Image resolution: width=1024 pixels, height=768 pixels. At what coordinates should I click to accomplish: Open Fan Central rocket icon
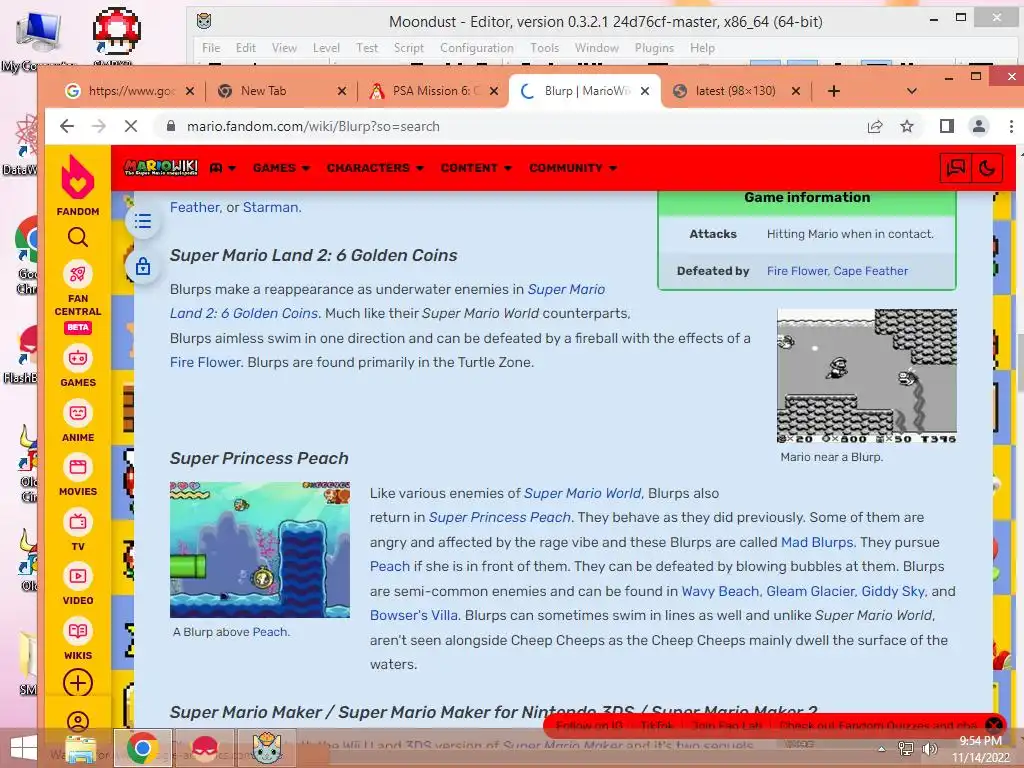78,274
